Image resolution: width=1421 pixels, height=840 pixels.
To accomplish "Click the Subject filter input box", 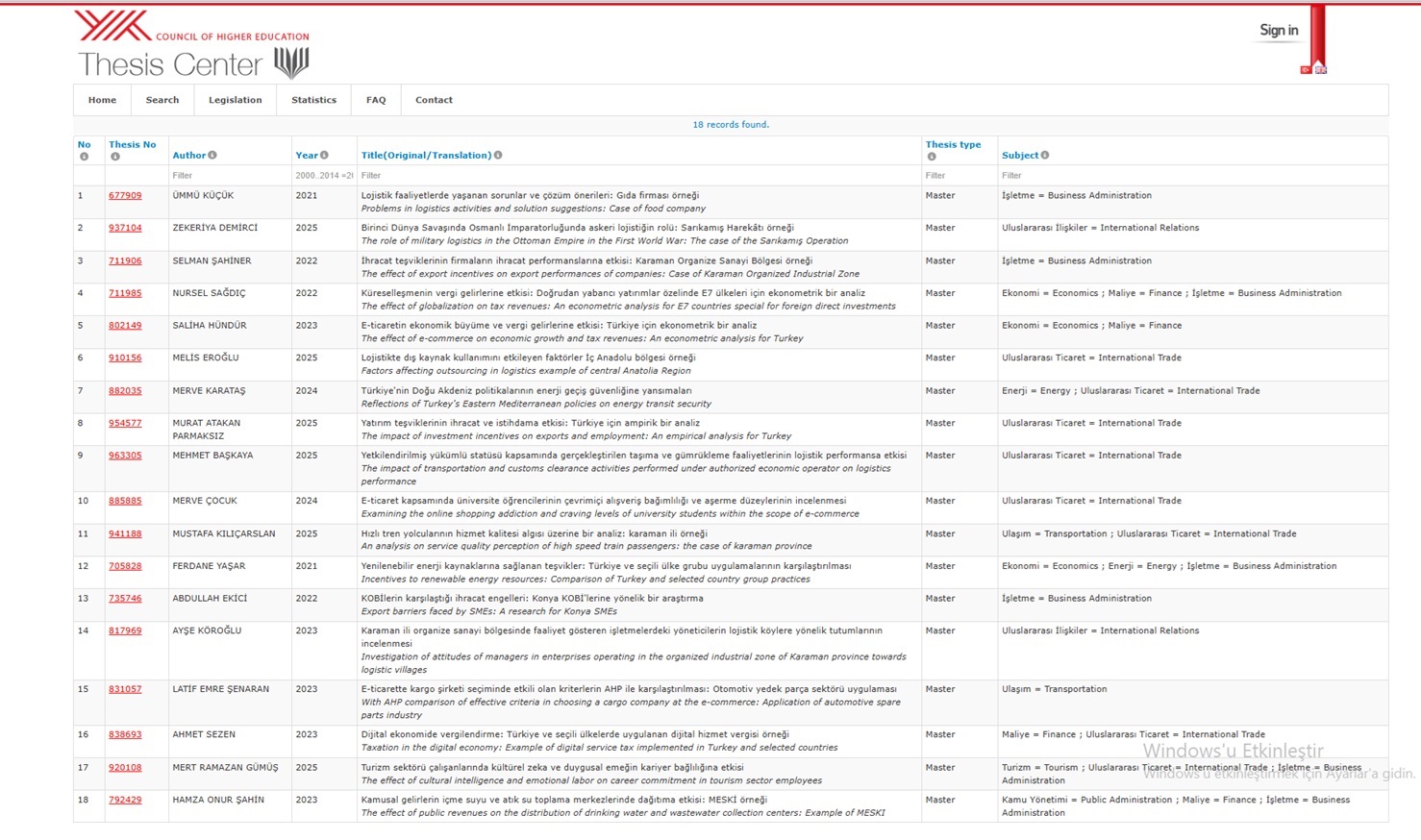I will tap(1190, 176).
